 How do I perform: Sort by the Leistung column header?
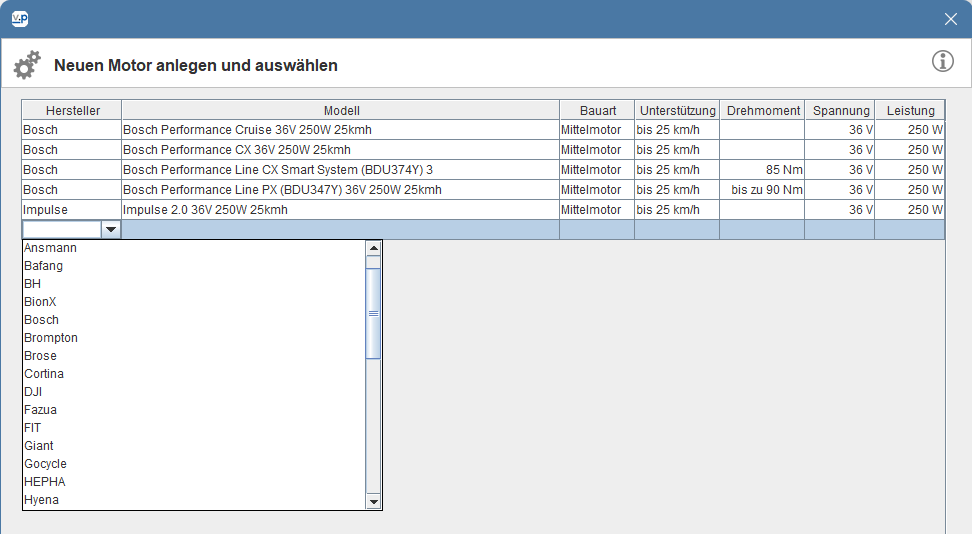(x=910, y=110)
